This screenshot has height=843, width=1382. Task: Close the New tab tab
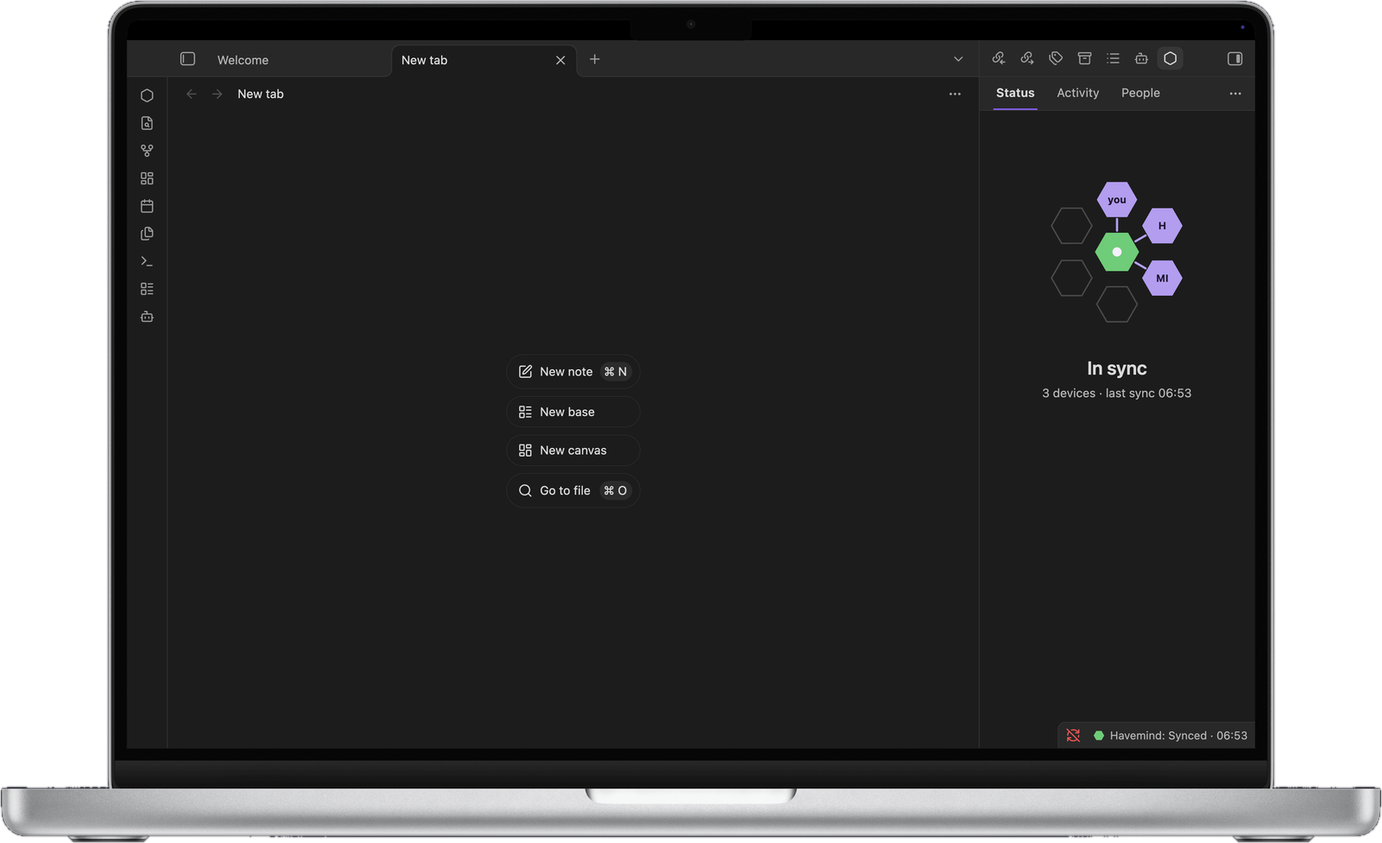pos(560,60)
